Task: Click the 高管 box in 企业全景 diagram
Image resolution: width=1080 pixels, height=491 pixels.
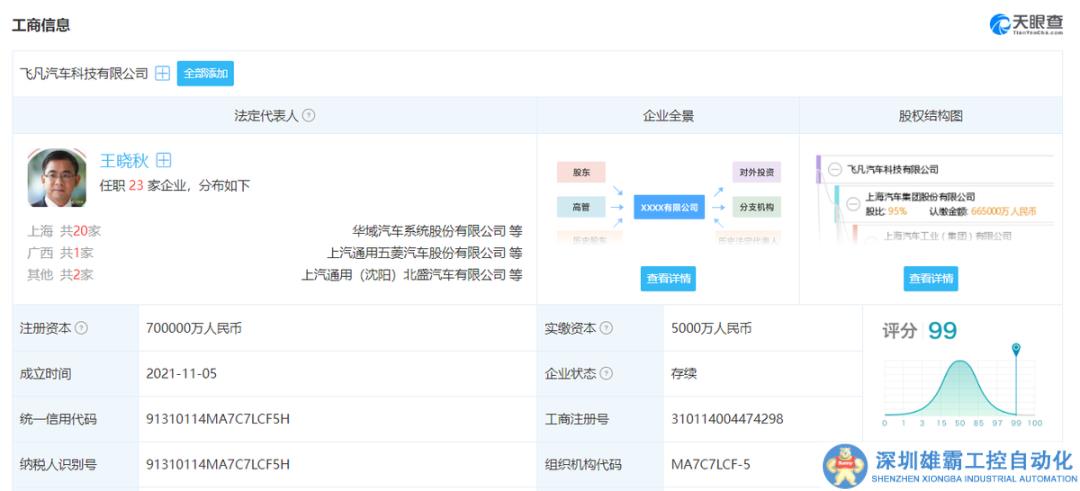Action: coord(581,207)
